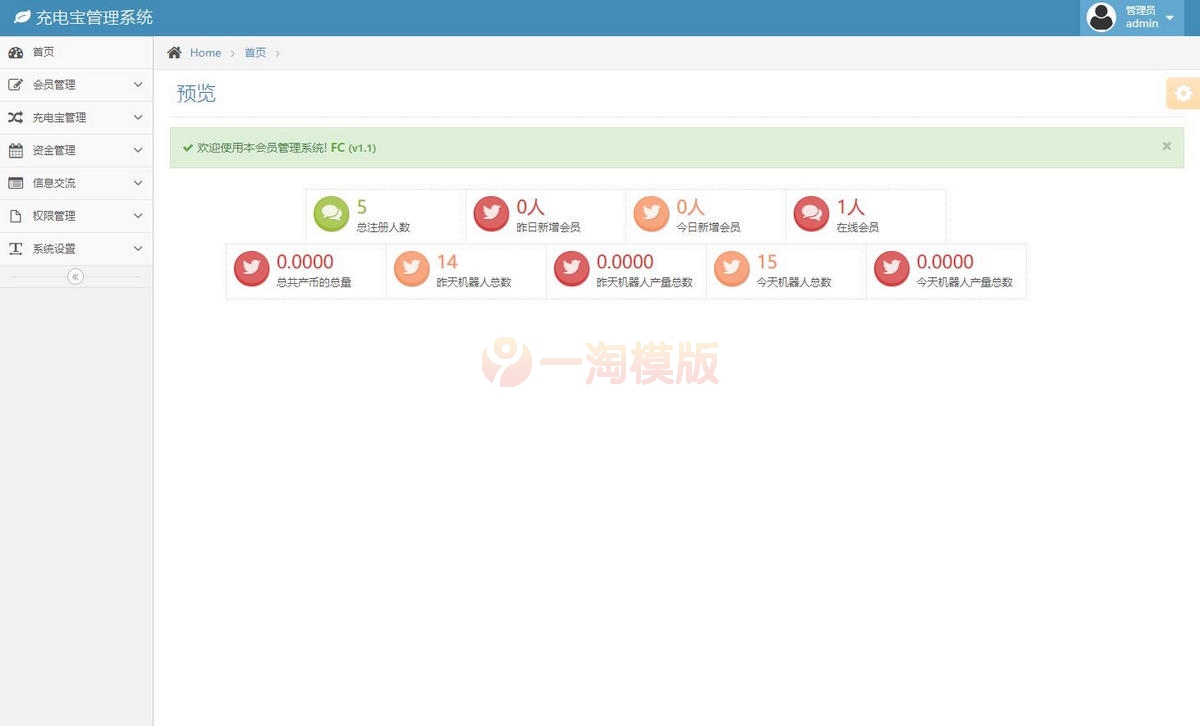1200x726 pixels.
Task: Collapse the sidebar with the « button
Action: click(75, 277)
